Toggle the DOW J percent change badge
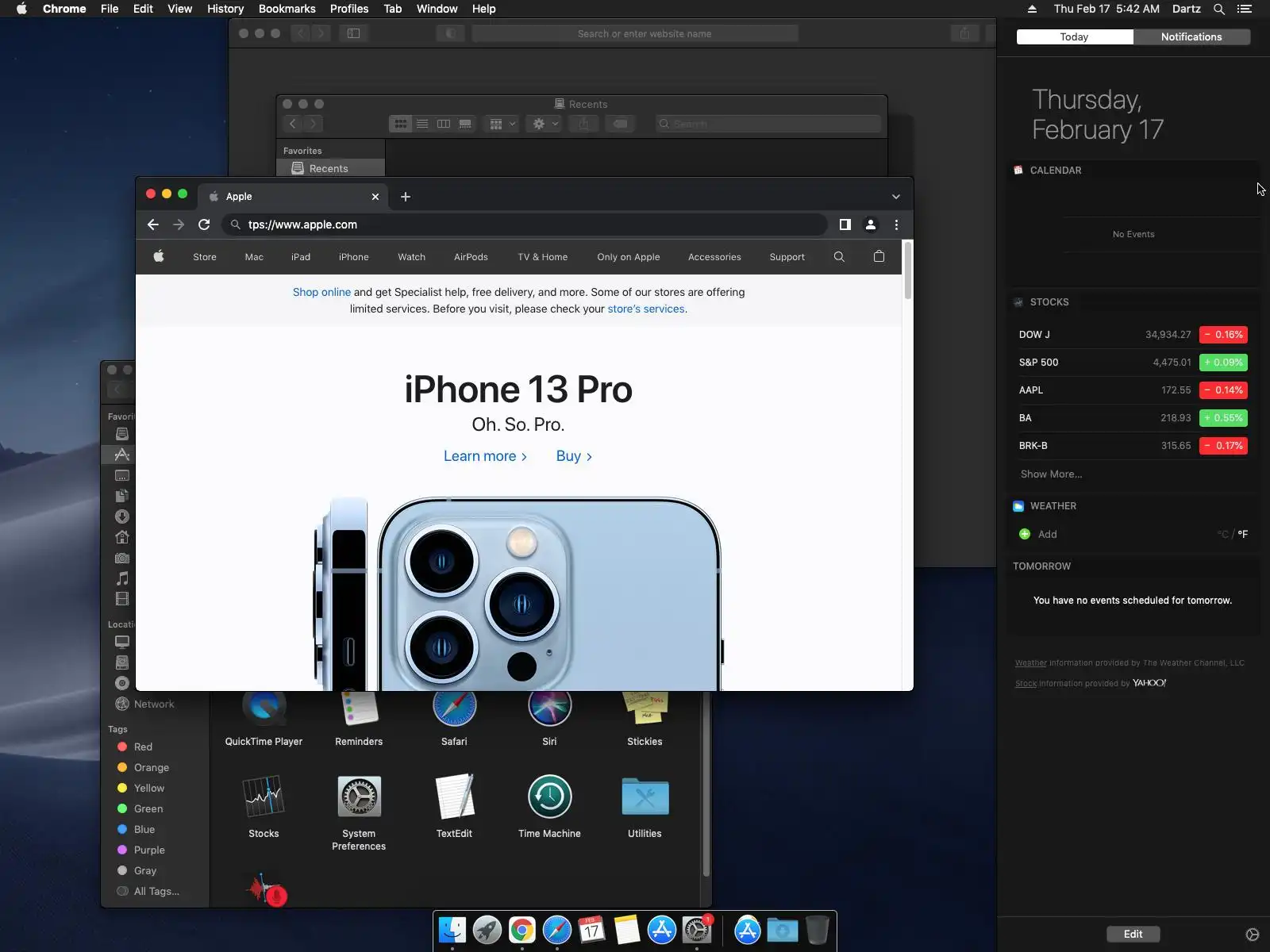Image resolution: width=1270 pixels, height=952 pixels. coord(1223,335)
